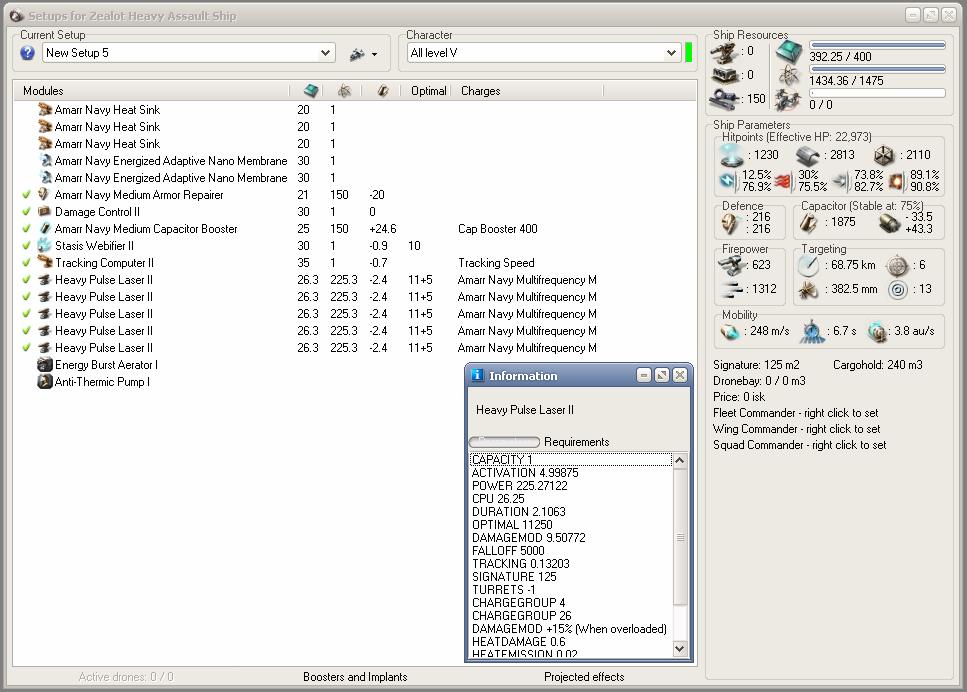This screenshot has width=967, height=692.
Task: Click the ship setup actions icon
Action: coord(357,54)
